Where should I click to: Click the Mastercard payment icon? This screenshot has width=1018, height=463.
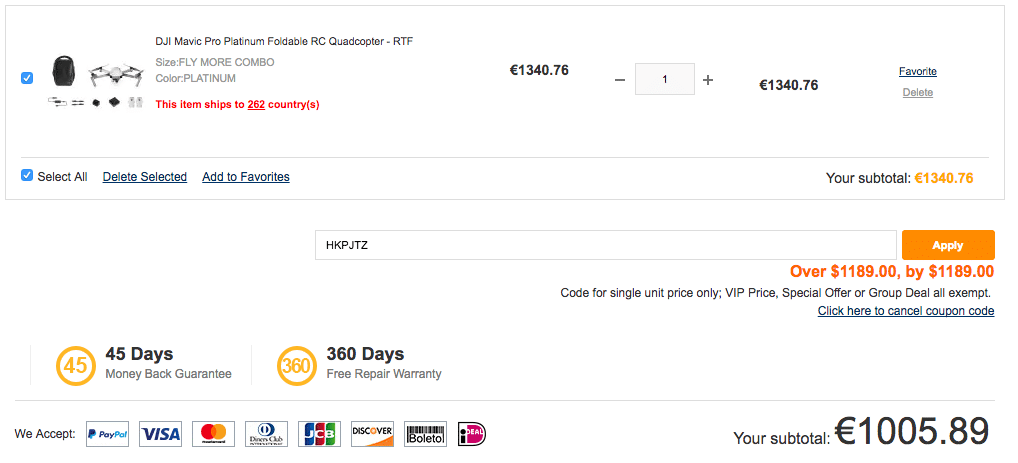pos(213,434)
